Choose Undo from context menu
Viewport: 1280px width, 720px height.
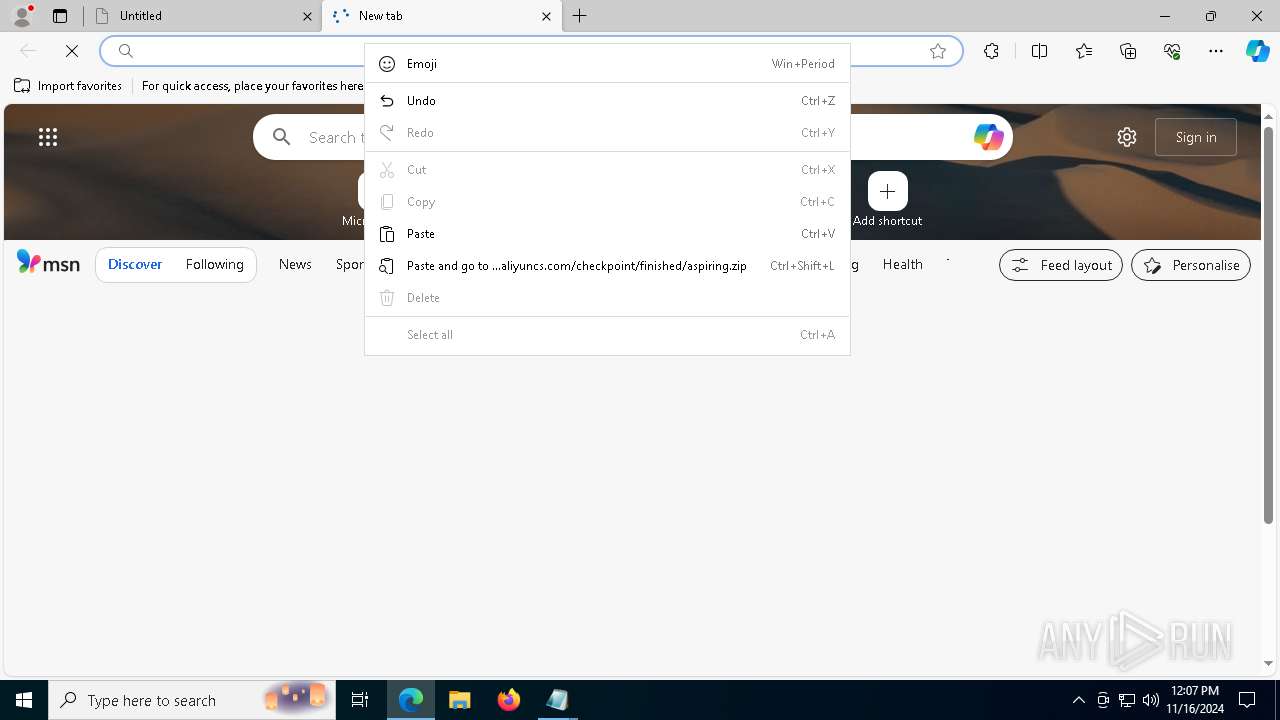coord(607,101)
